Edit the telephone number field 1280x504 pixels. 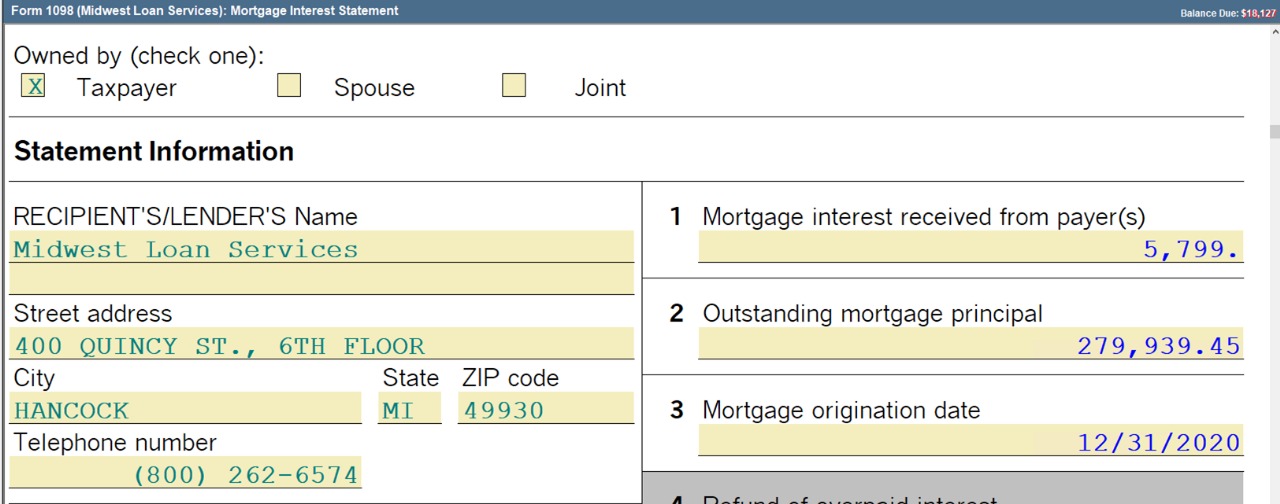point(186,474)
